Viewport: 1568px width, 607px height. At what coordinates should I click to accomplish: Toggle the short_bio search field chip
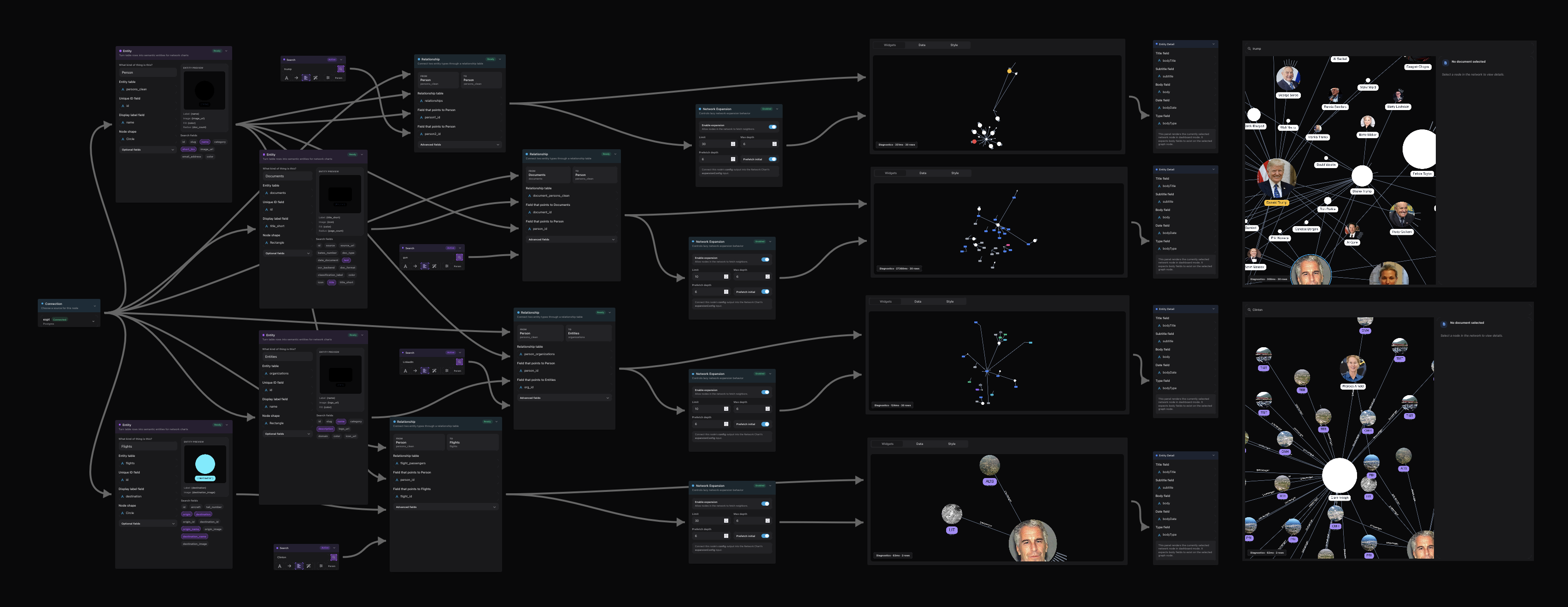point(189,149)
